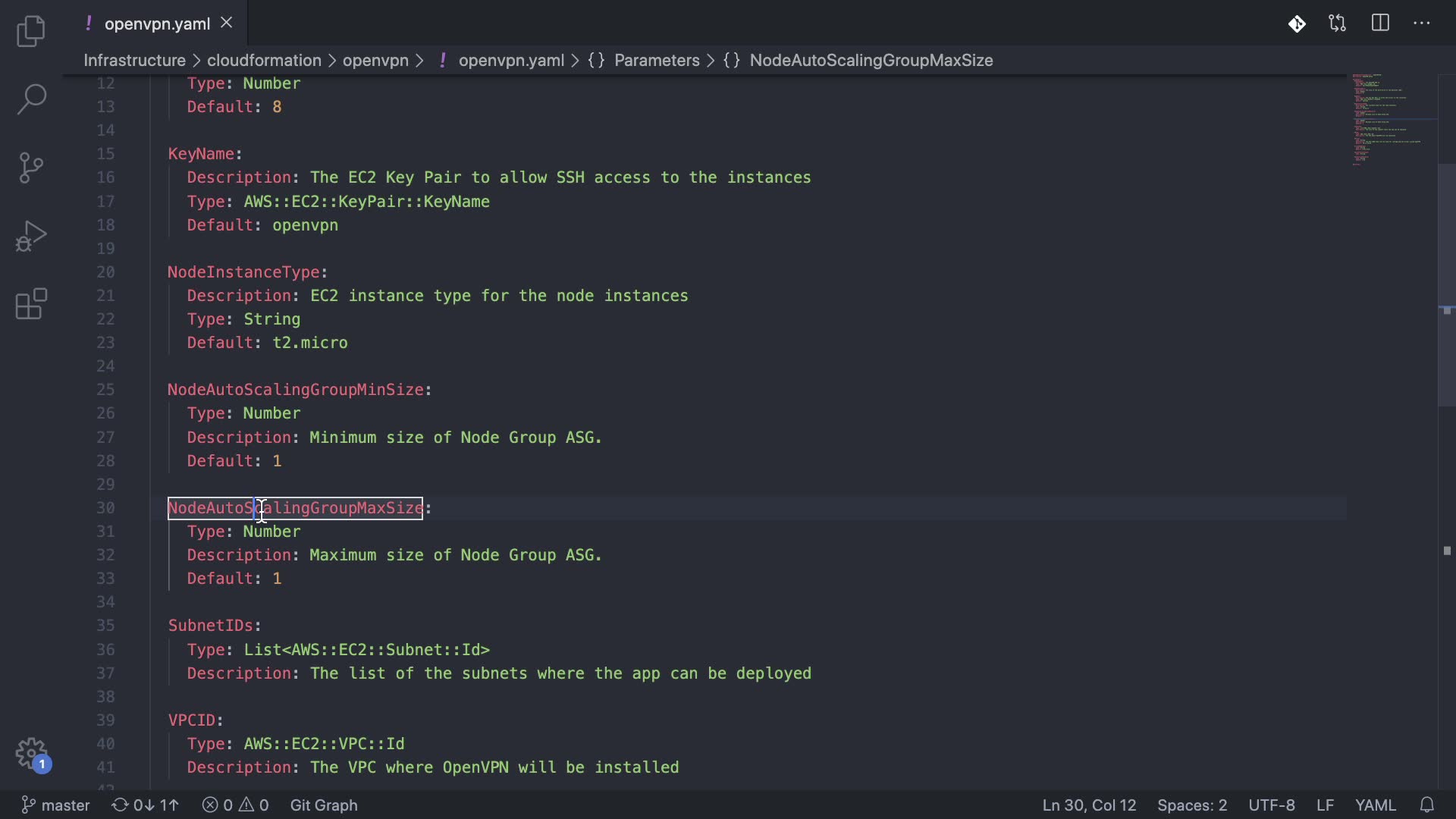Split the editor to the right

click(1380, 24)
